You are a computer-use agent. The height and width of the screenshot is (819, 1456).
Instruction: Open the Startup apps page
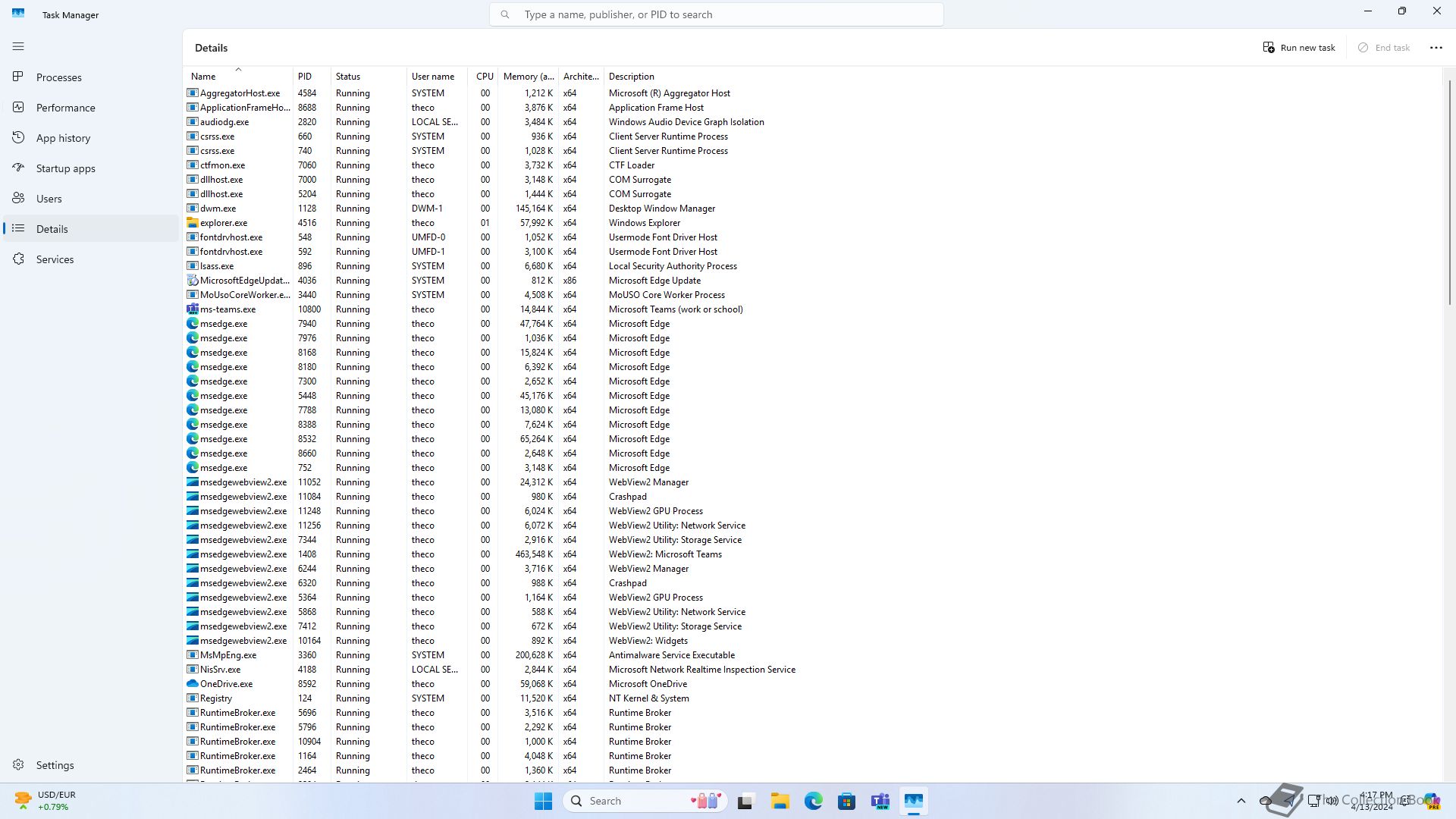[x=91, y=168]
